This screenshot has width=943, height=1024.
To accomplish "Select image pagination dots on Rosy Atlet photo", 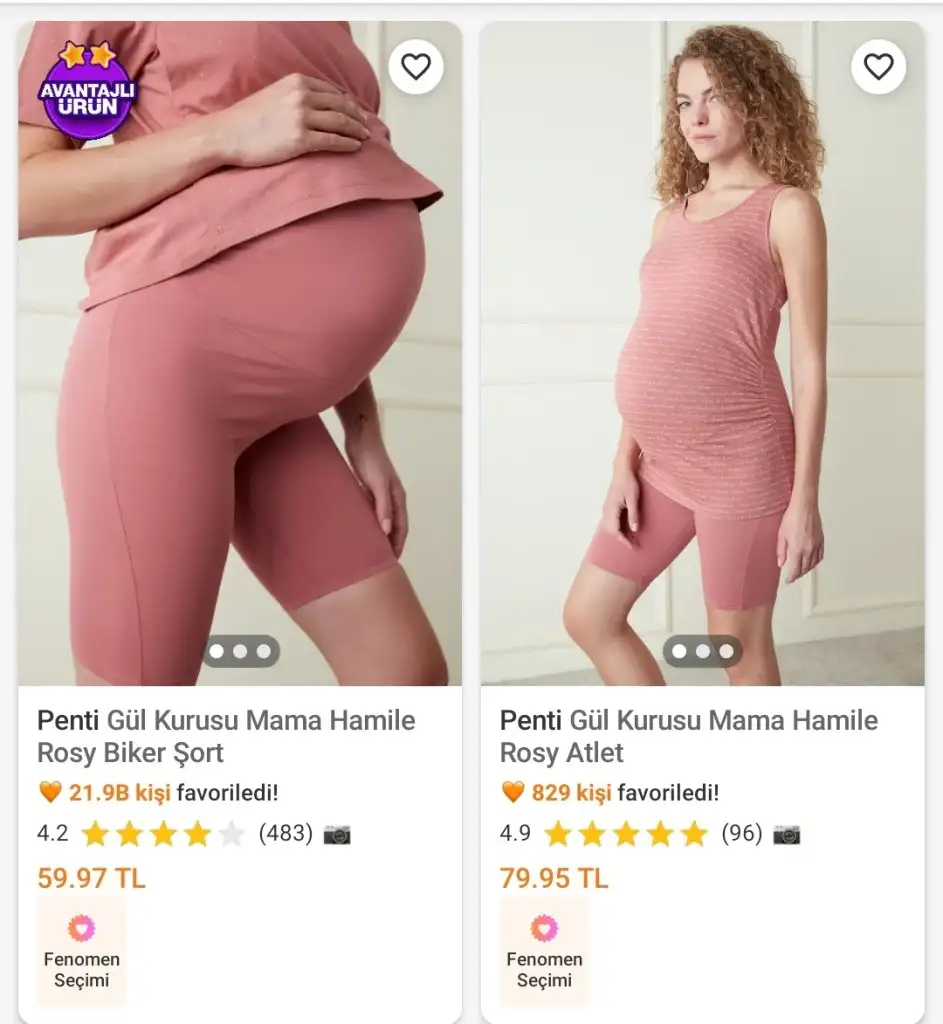I will pos(702,651).
